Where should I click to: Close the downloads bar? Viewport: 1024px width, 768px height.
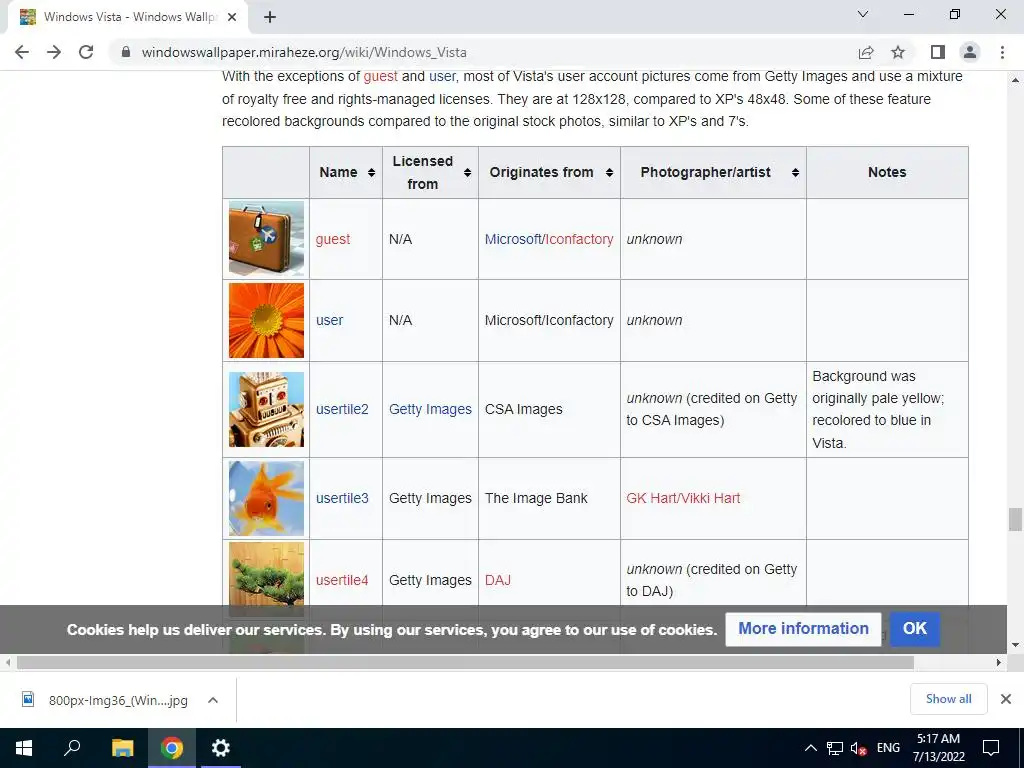coord(1006,699)
